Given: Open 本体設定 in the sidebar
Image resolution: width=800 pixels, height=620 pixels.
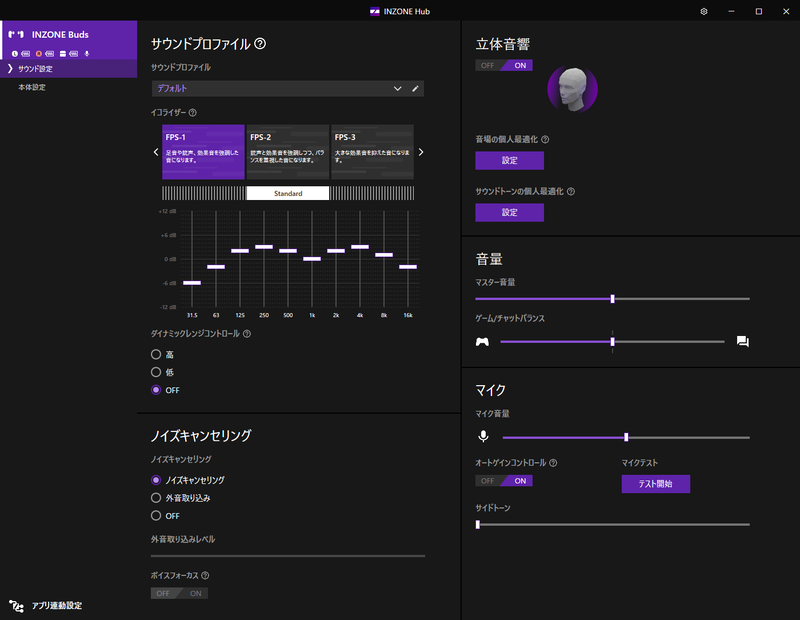Looking at the screenshot, I should tap(32, 87).
